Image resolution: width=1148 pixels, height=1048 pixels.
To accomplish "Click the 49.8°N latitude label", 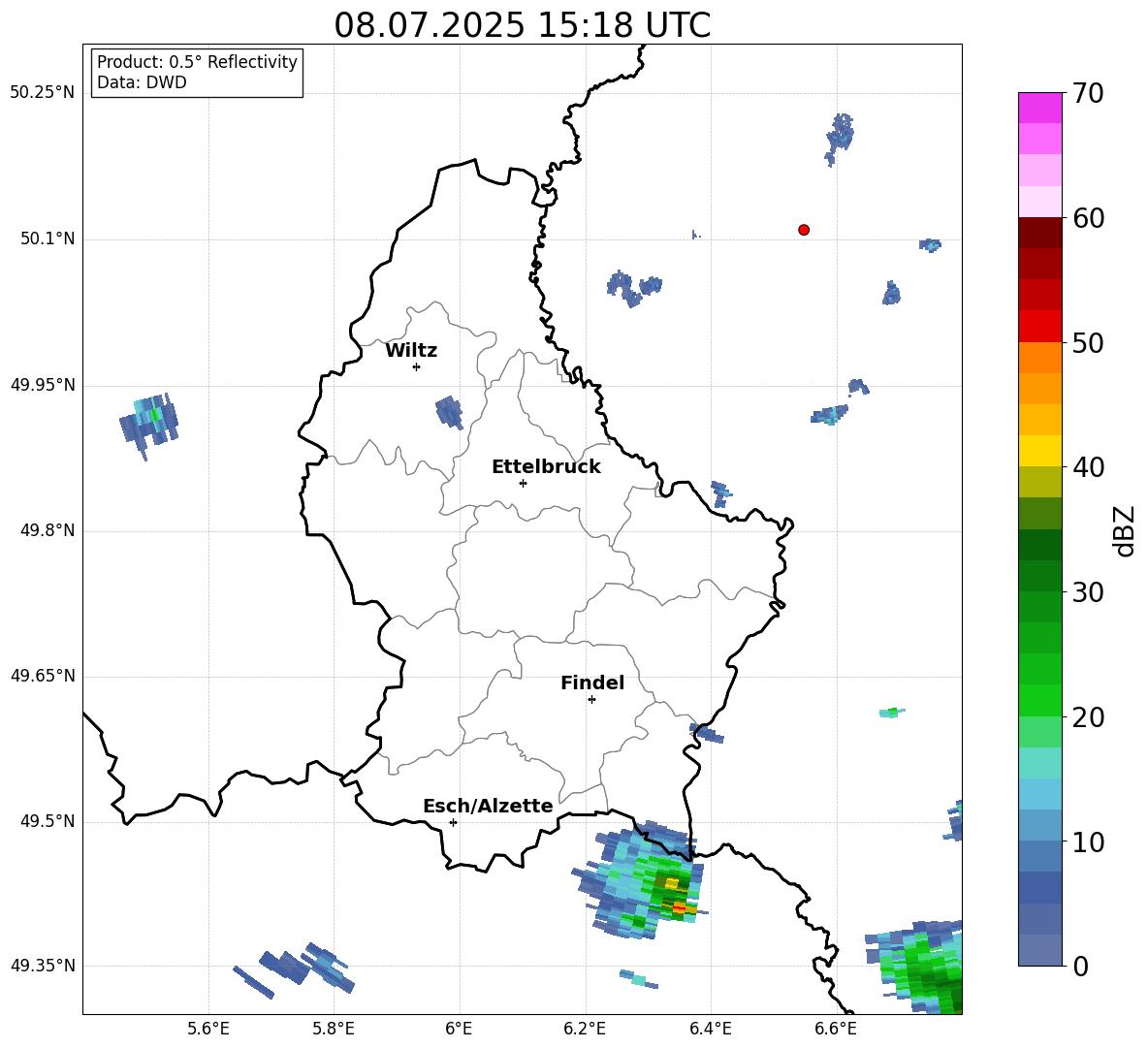I will (48, 530).
